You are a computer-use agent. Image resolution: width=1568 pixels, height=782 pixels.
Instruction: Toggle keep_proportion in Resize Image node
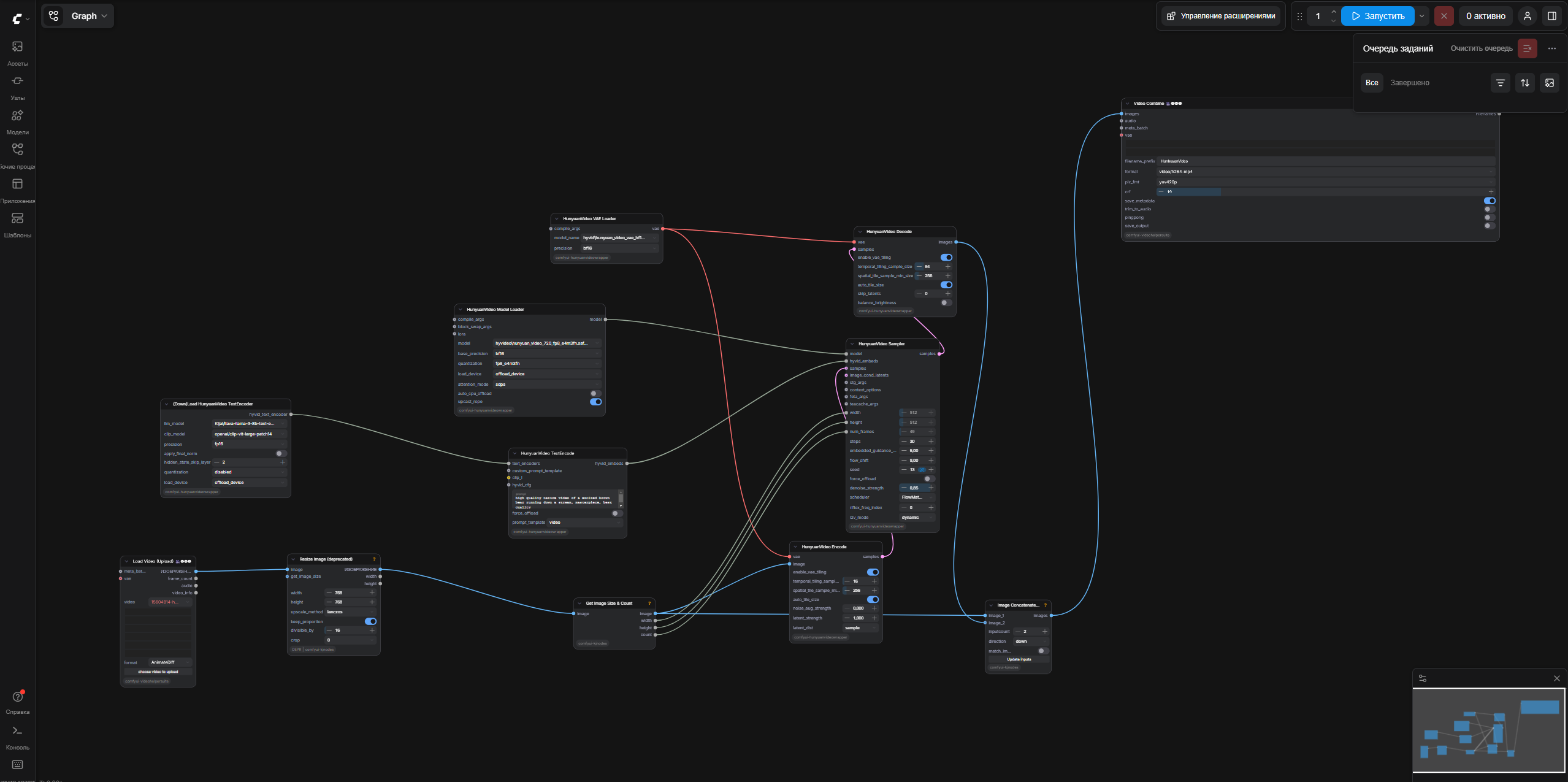pos(370,621)
